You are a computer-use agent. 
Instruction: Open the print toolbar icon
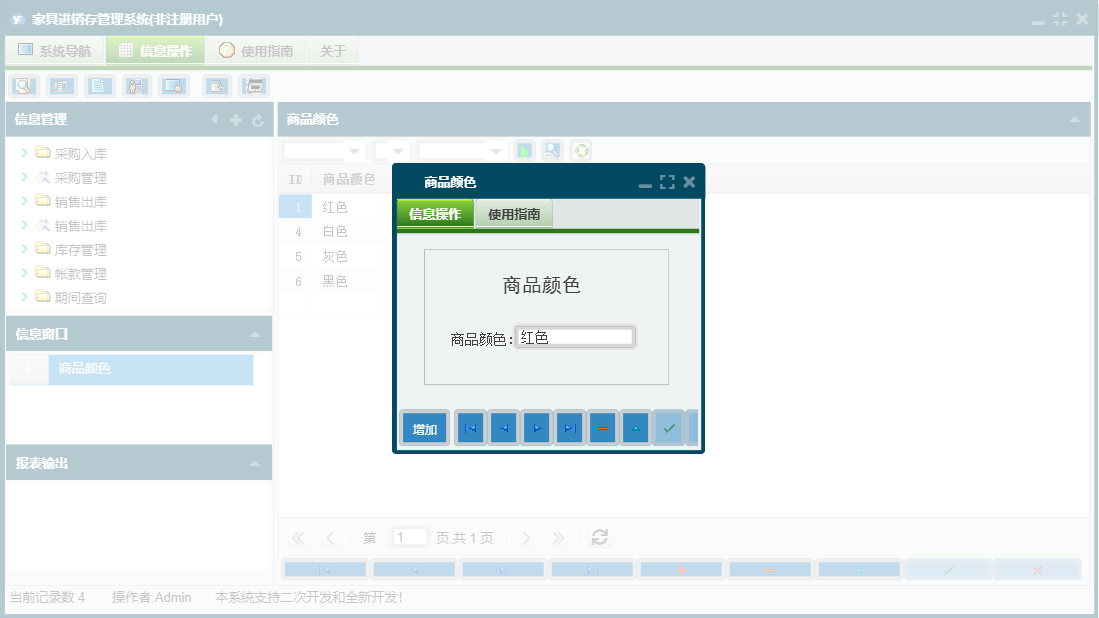(x=253, y=86)
